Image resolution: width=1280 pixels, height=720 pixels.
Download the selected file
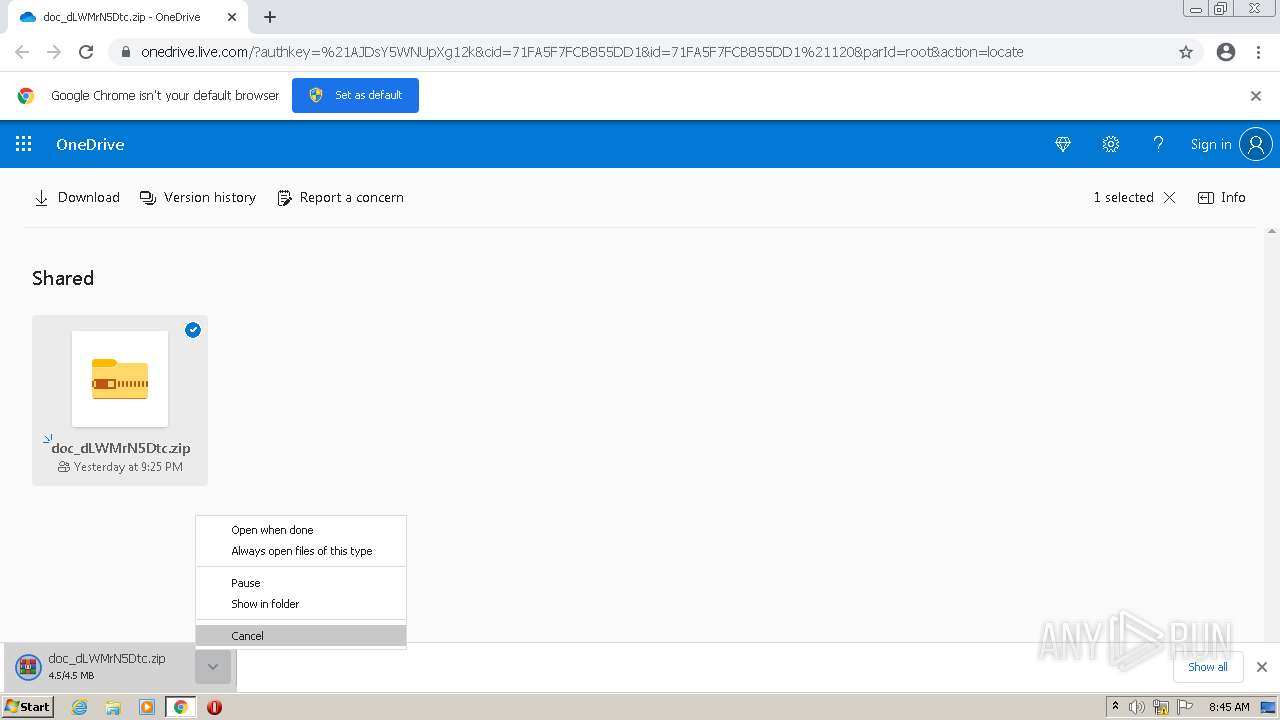coord(77,197)
